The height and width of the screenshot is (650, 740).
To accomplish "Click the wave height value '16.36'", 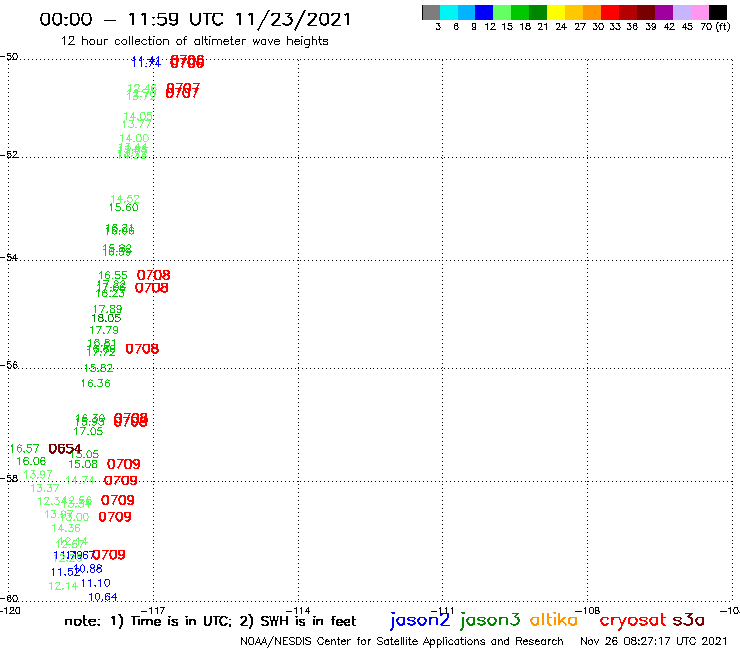I will (95, 383).
